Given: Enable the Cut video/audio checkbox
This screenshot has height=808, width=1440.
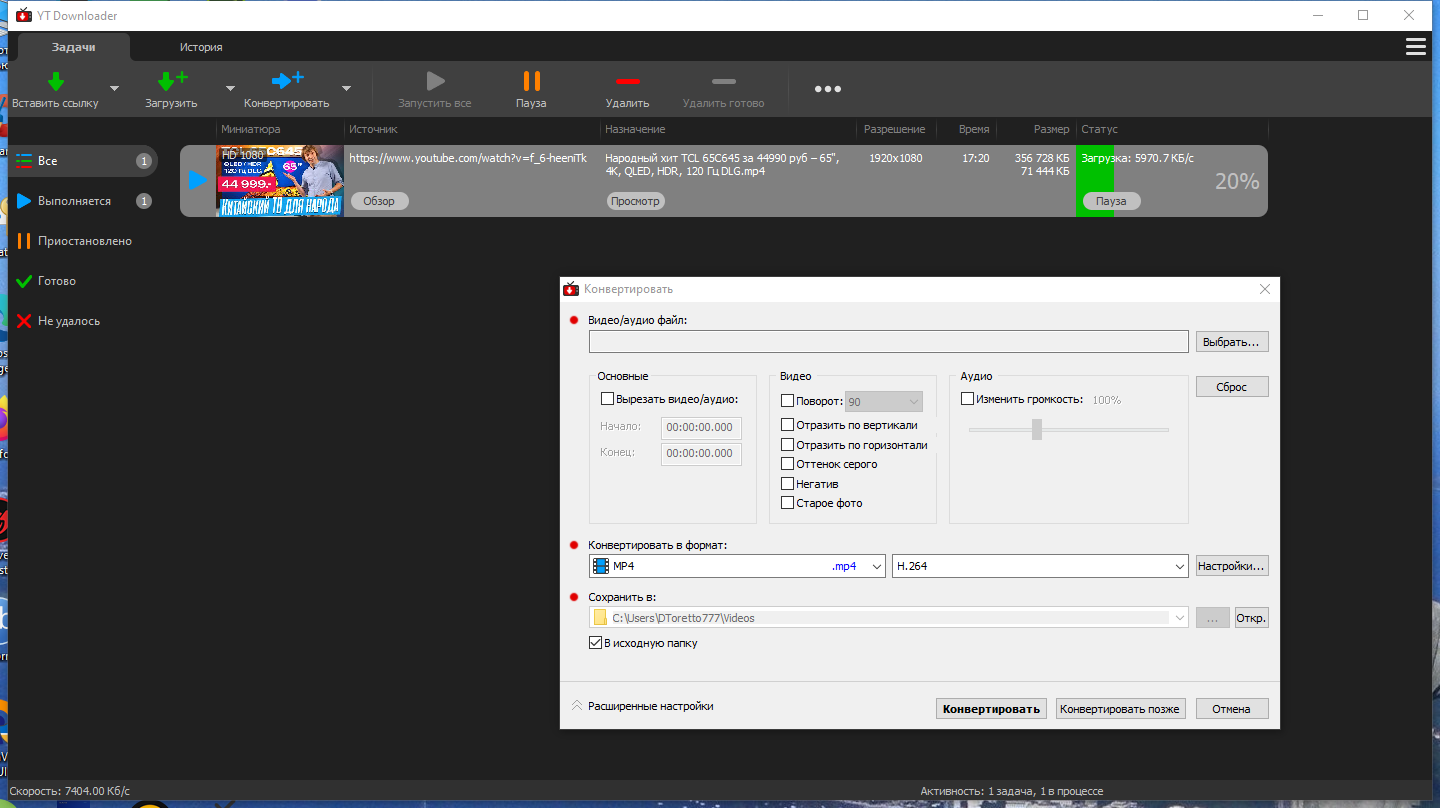Looking at the screenshot, I should click(607, 399).
